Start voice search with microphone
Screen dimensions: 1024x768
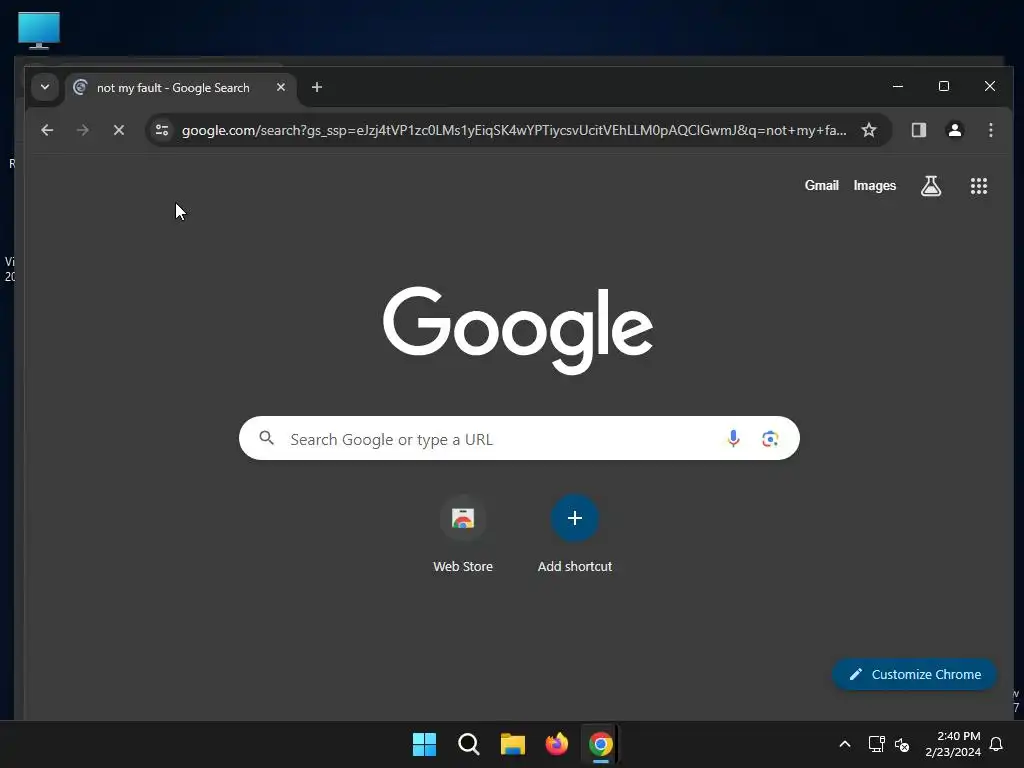tap(733, 438)
